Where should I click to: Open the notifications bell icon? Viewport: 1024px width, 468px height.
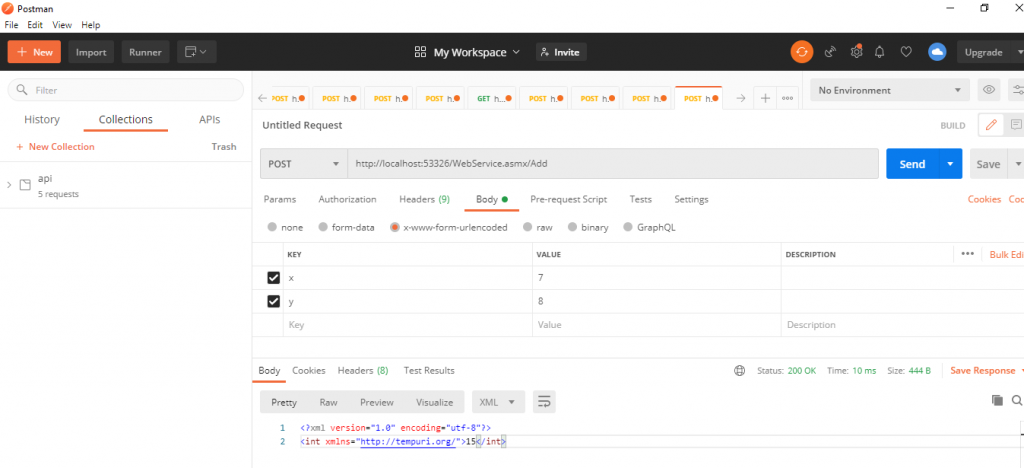(880, 52)
